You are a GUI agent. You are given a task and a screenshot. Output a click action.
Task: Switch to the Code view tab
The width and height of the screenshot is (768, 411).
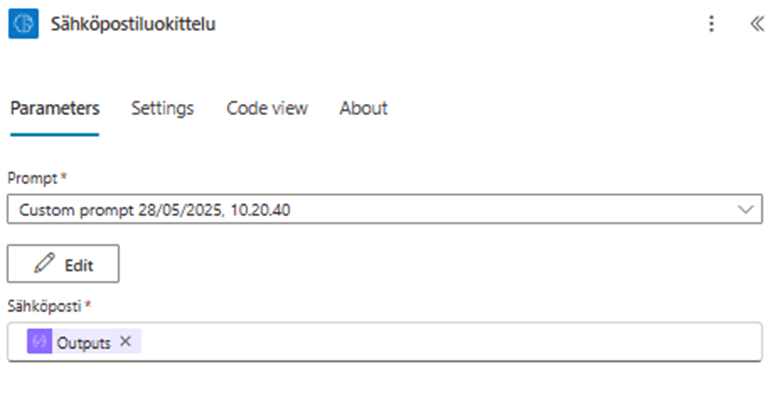[267, 108]
